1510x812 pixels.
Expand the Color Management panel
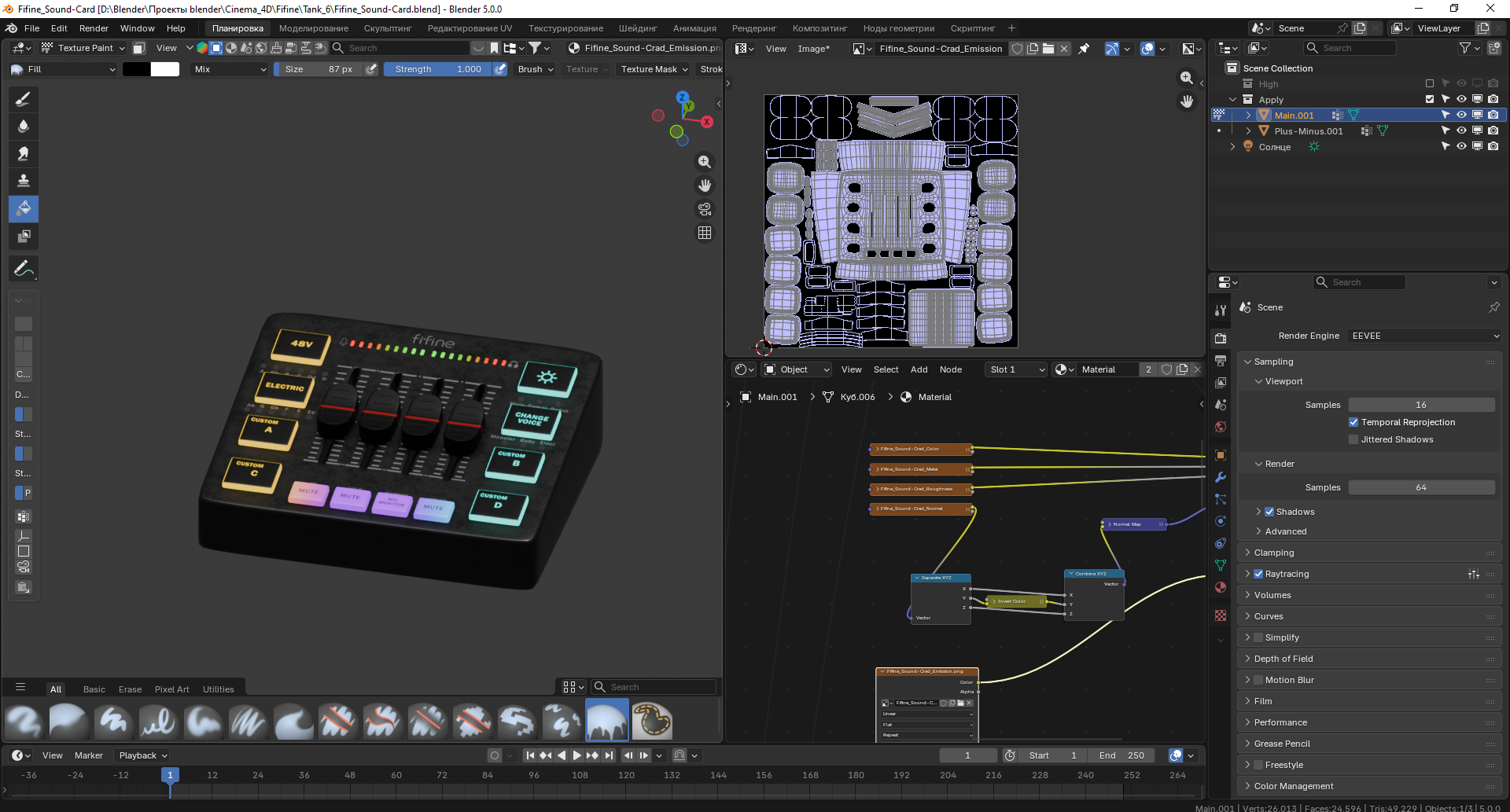click(x=1293, y=786)
